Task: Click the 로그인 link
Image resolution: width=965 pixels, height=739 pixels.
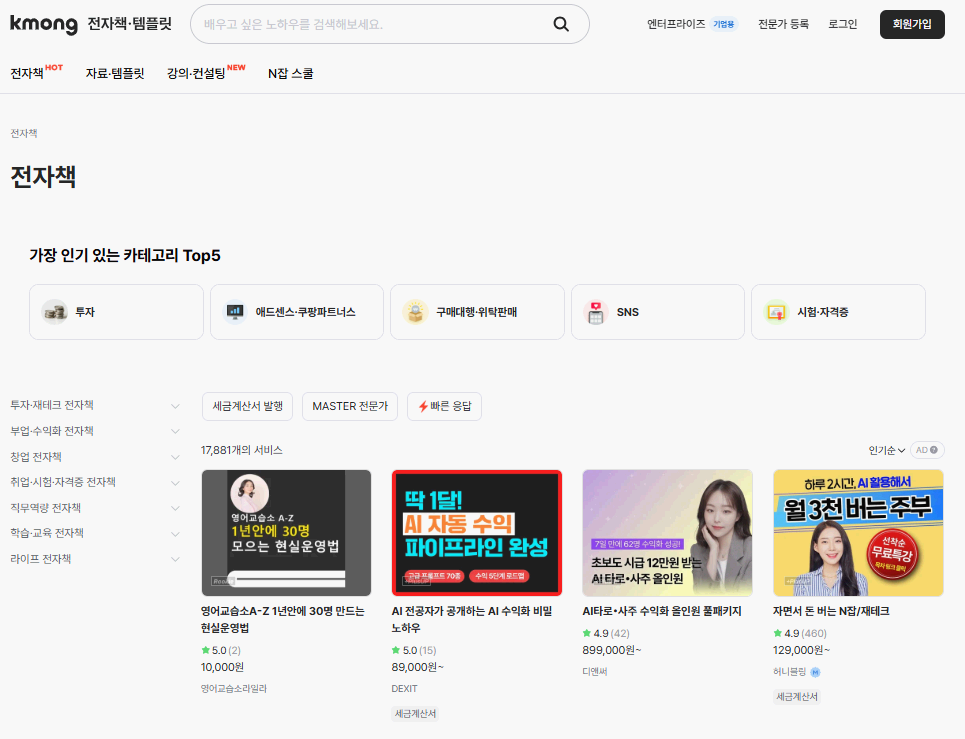Action: tap(843, 24)
